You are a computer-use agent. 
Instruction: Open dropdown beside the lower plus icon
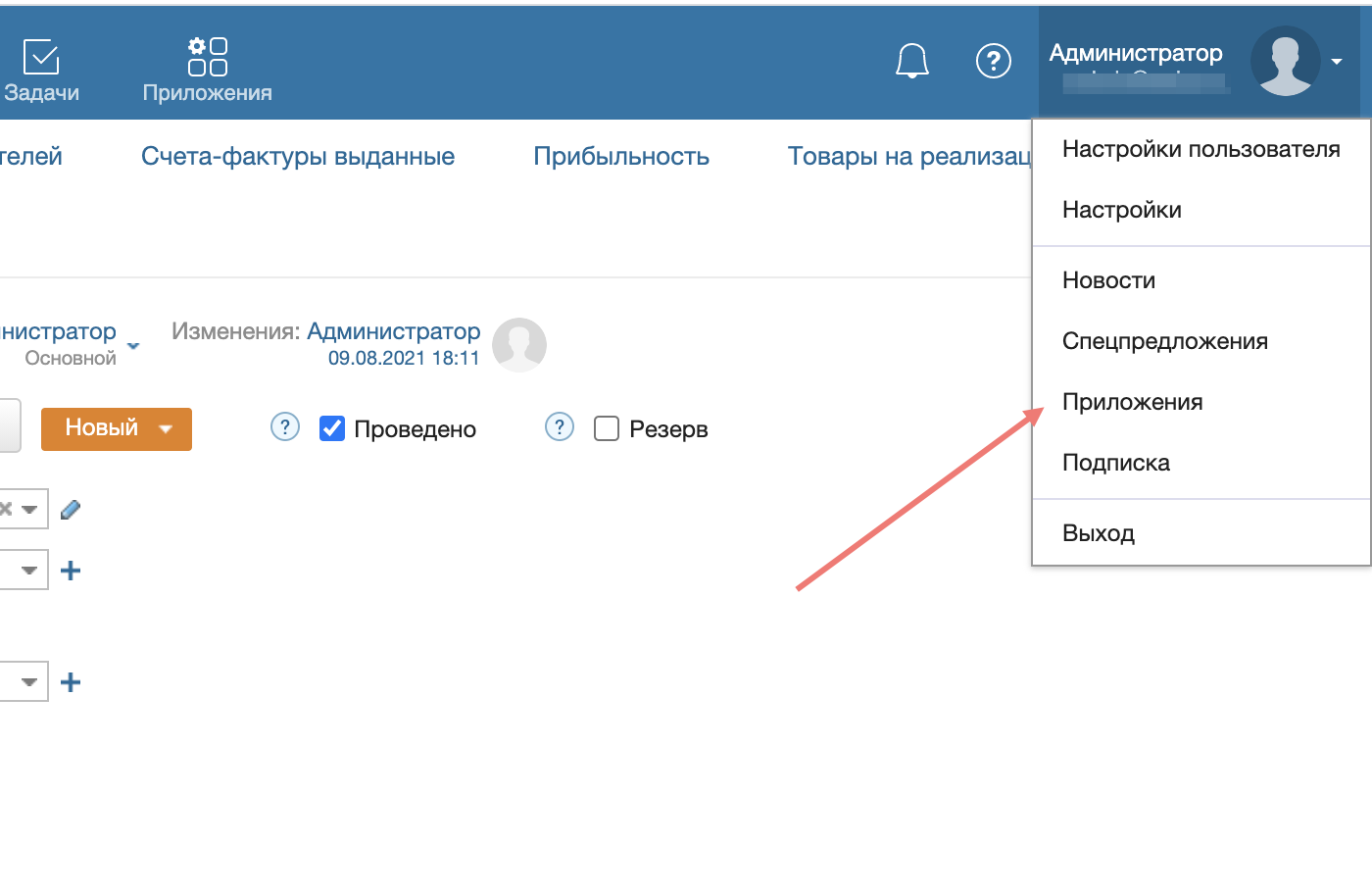click(x=29, y=681)
